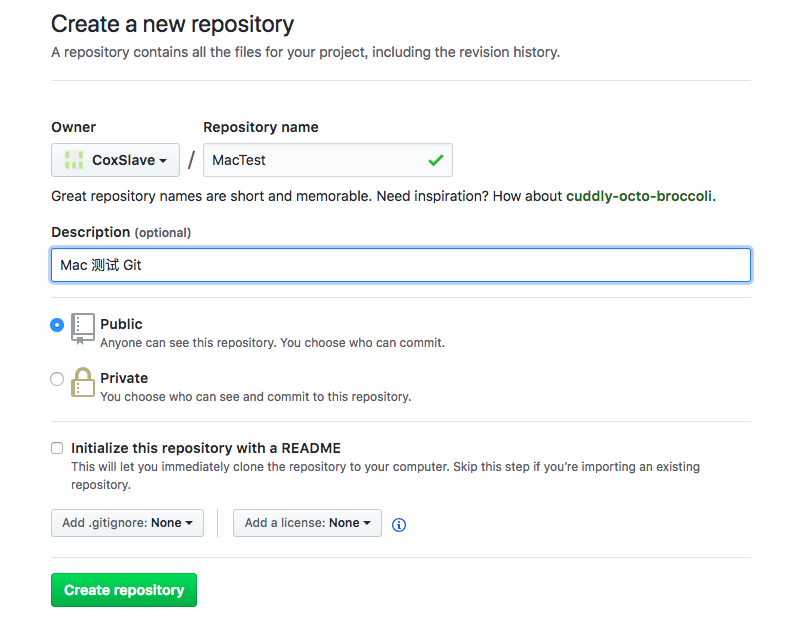Viewport: 794px width, 629px height.
Task: Use suggested name cuddly-octo-broccoli
Action: point(639,196)
